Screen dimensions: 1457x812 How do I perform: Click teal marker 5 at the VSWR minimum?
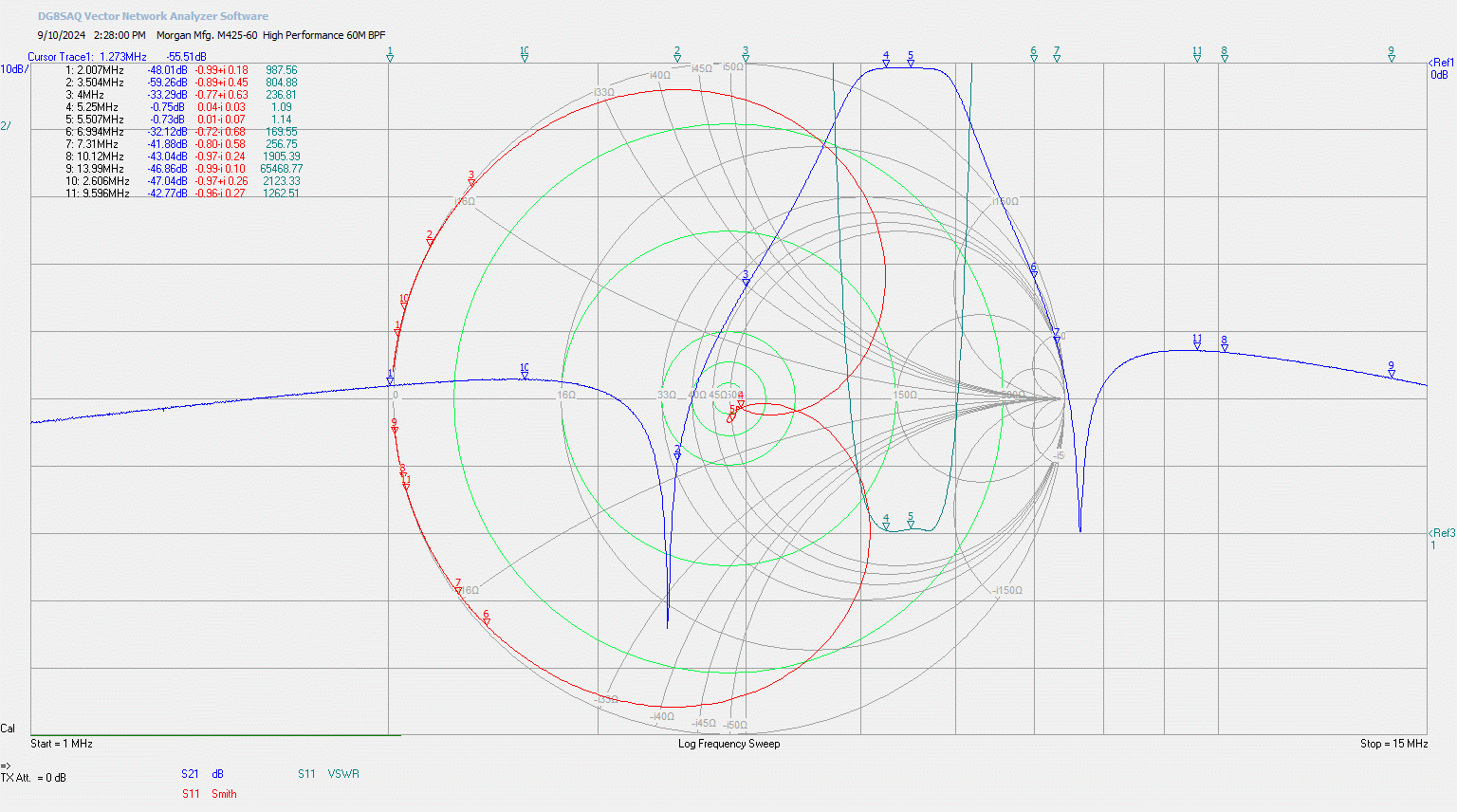coord(911,521)
